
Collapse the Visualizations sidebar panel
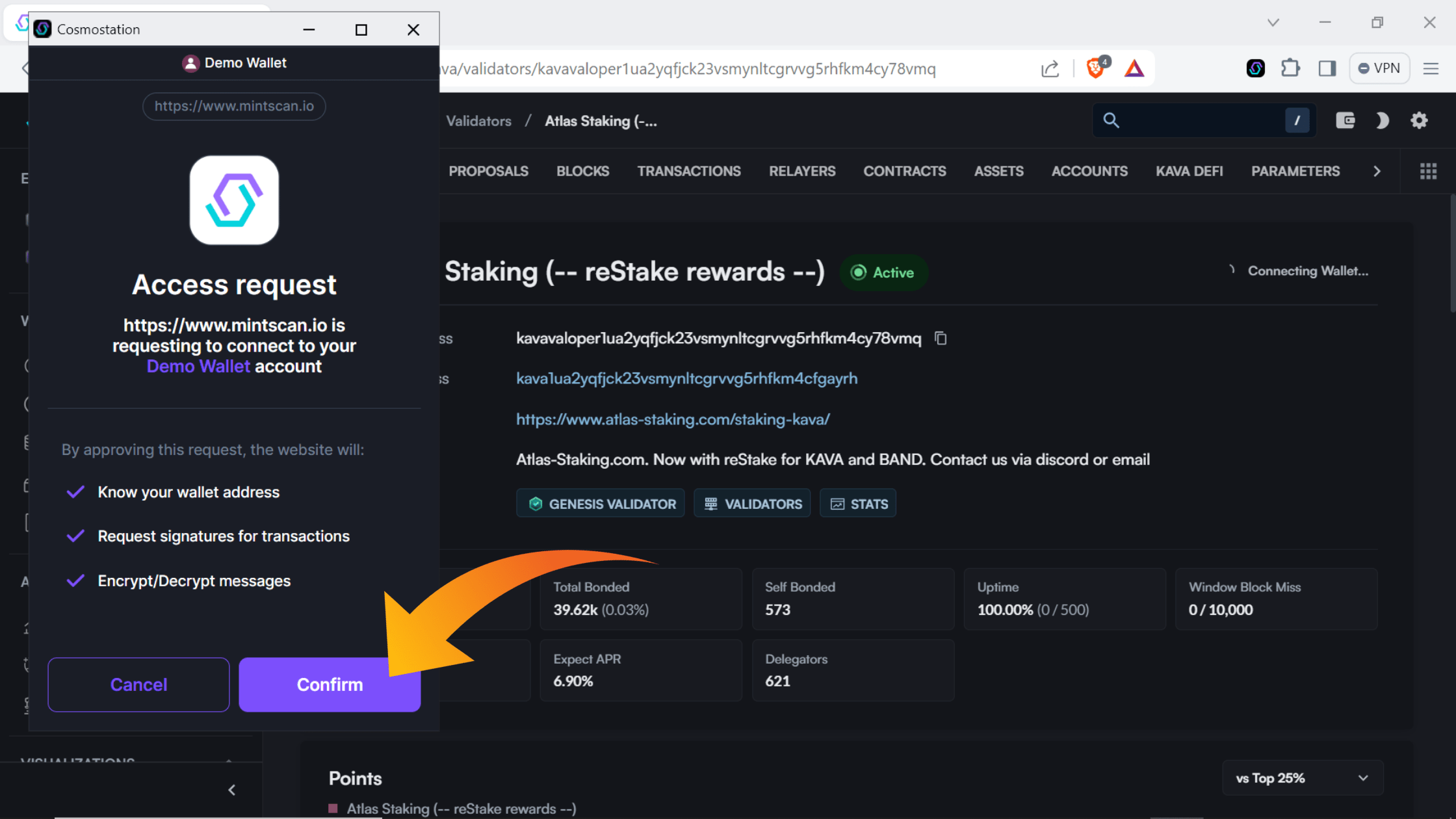[231, 790]
